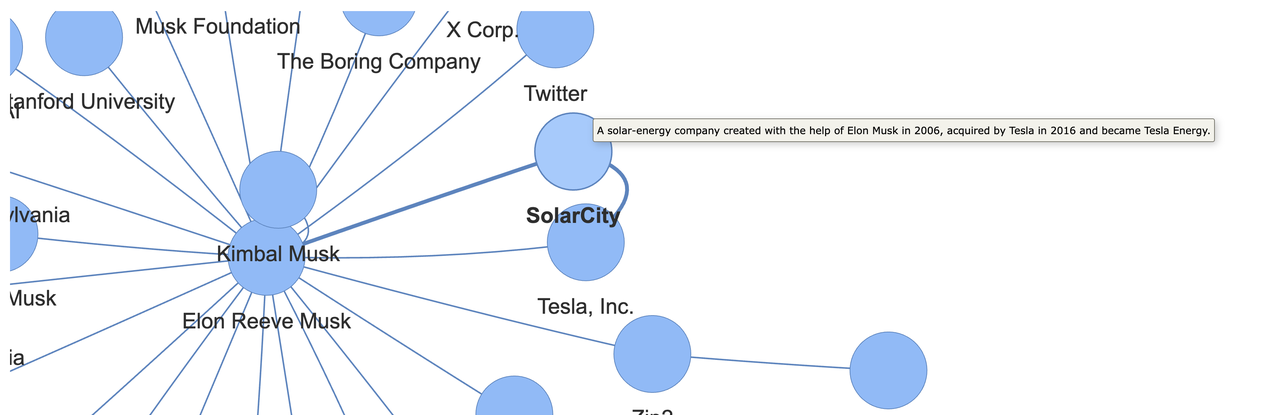This screenshot has width=1280, height=415.
Task: Click the Elon Reeve Musk label
Action: (267, 321)
